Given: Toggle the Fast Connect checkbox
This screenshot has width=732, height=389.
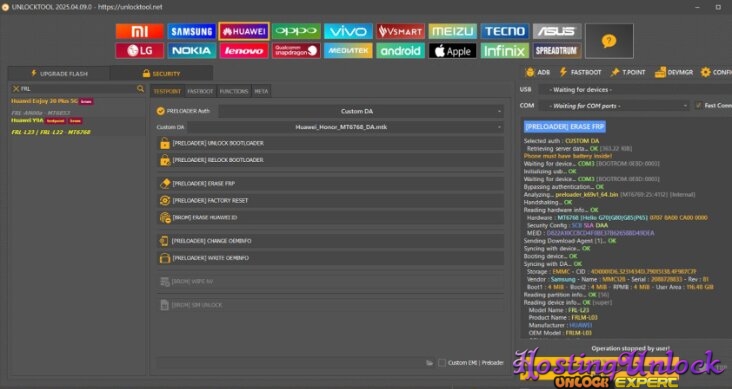Looking at the screenshot, I should click(698, 106).
